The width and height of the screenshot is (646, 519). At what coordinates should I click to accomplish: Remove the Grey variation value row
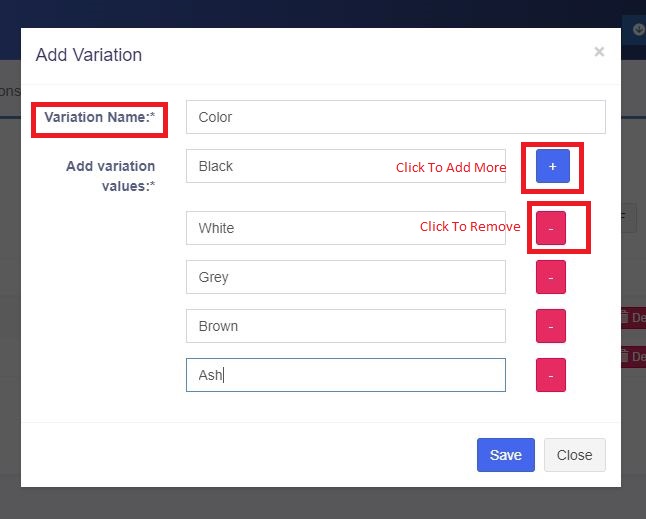point(551,277)
